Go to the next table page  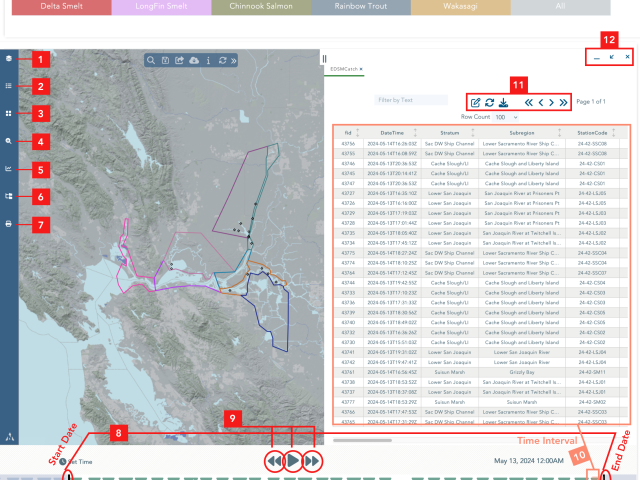(551, 102)
